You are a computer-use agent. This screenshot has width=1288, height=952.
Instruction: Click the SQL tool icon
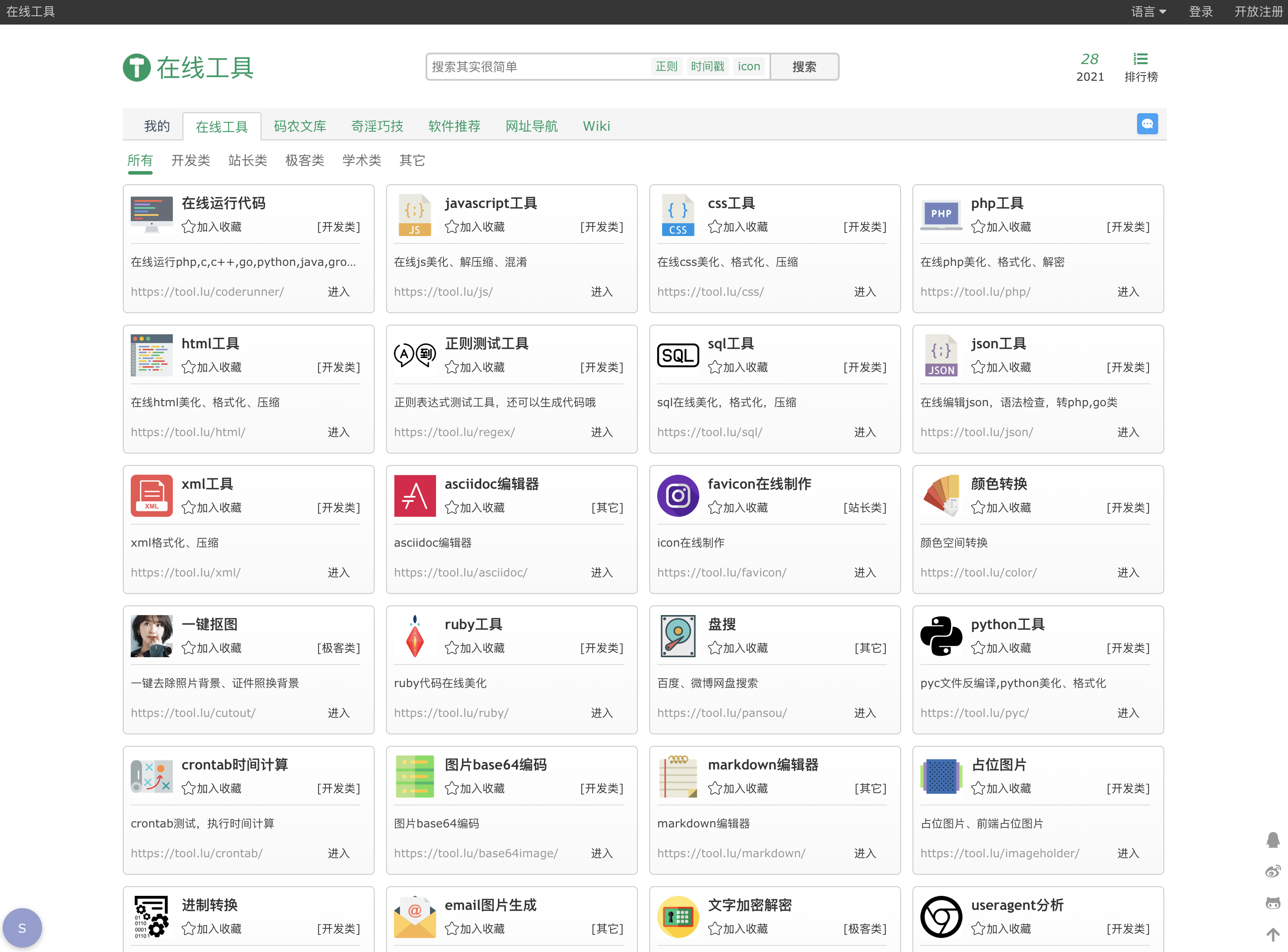pos(678,355)
